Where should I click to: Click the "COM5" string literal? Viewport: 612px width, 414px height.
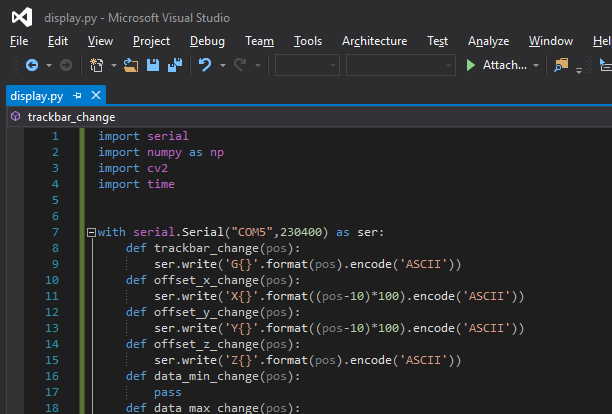pyautogui.click(x=252, y=232)
